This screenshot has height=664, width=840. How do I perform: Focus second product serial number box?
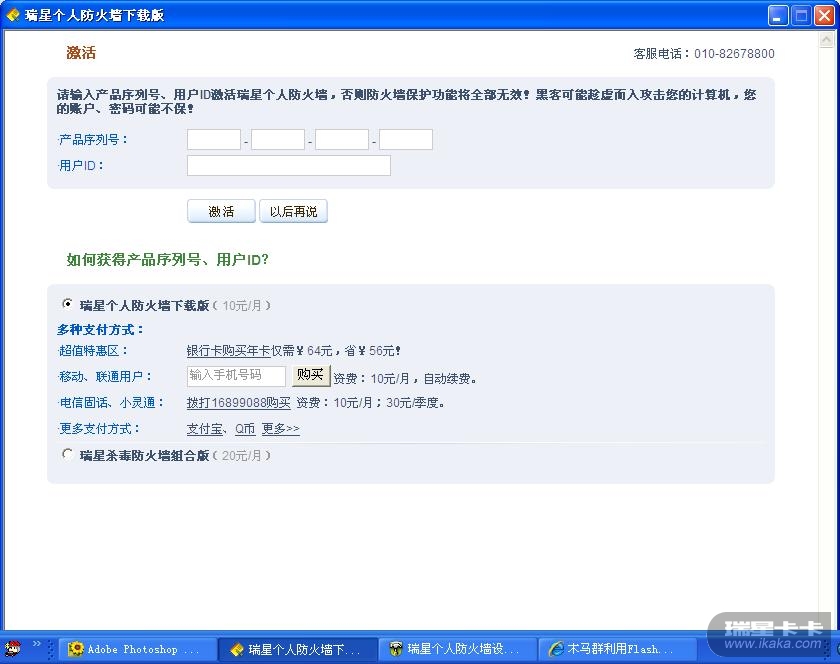click(278, 139)
